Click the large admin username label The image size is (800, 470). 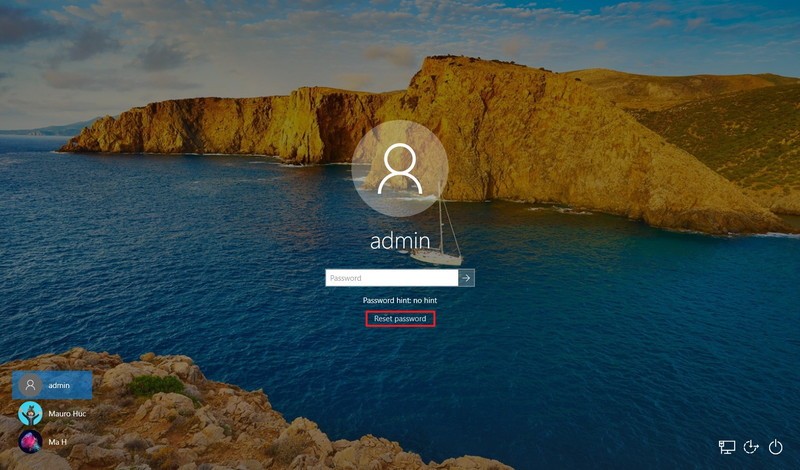pyautogui.click(x=400, y=241)
